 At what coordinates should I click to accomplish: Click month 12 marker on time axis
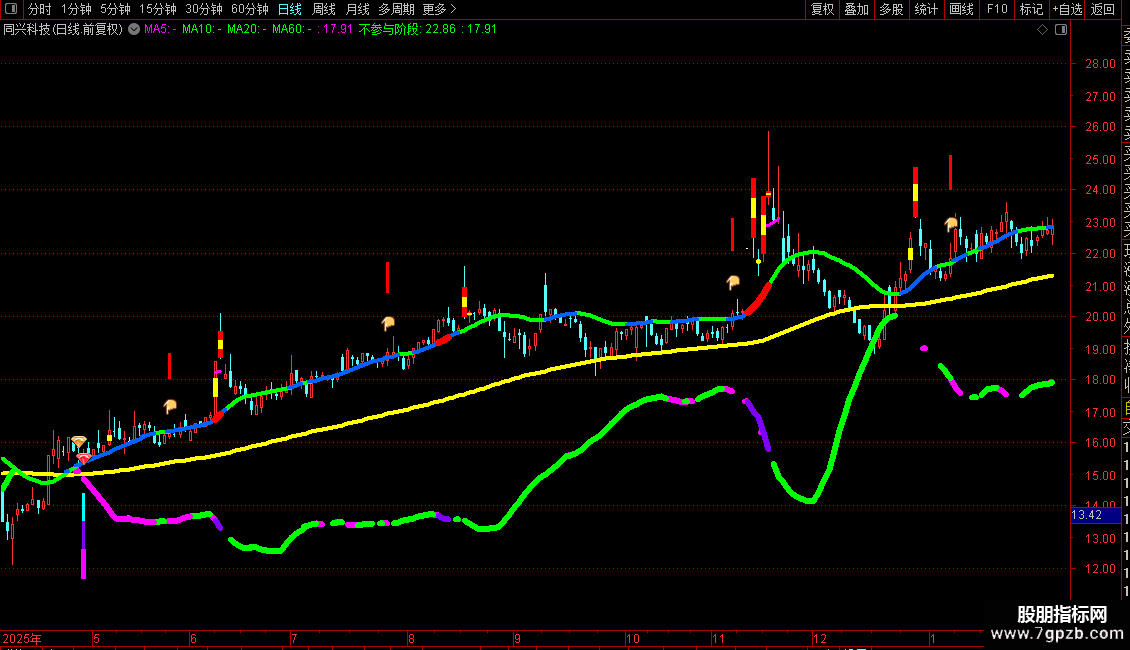[x=819, y=639]
